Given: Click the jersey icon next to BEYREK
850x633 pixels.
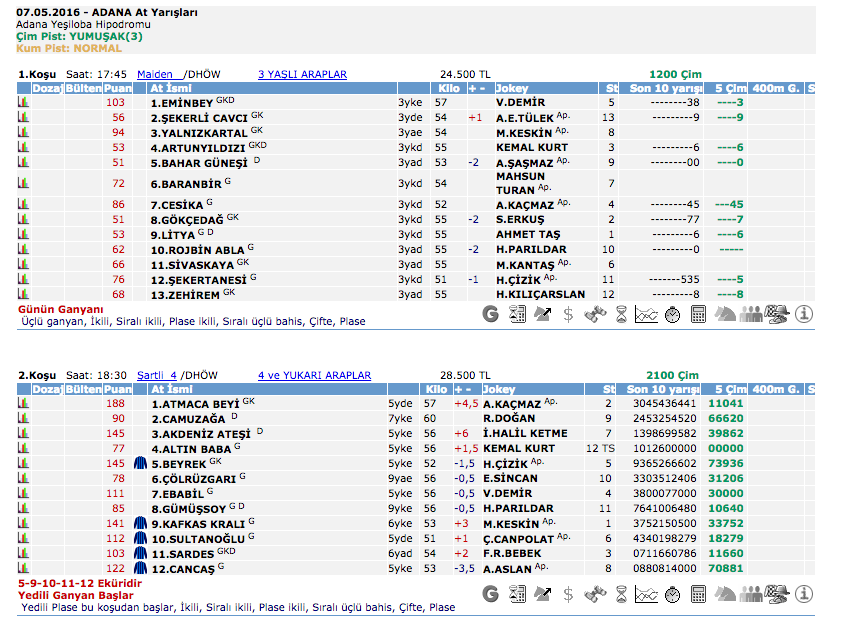Looking at the screenshot, I should coord(141,464).
